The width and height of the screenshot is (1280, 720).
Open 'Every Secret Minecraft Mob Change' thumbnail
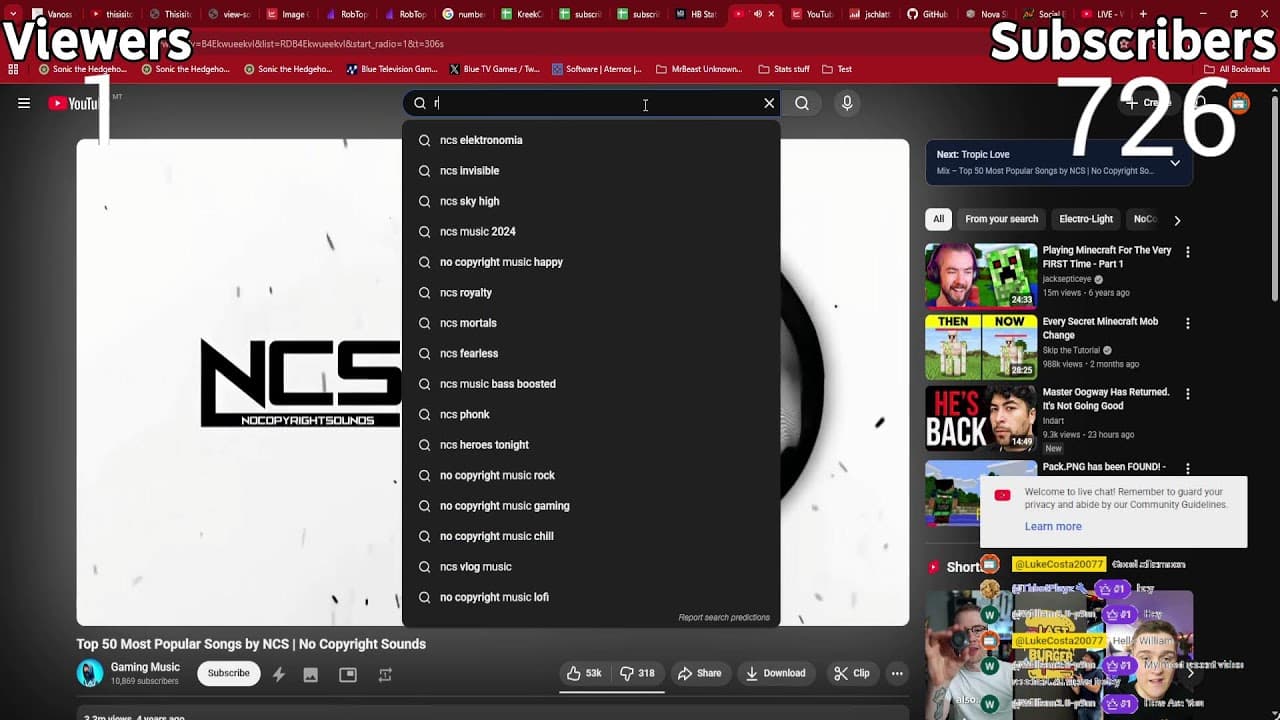(981, 346)
